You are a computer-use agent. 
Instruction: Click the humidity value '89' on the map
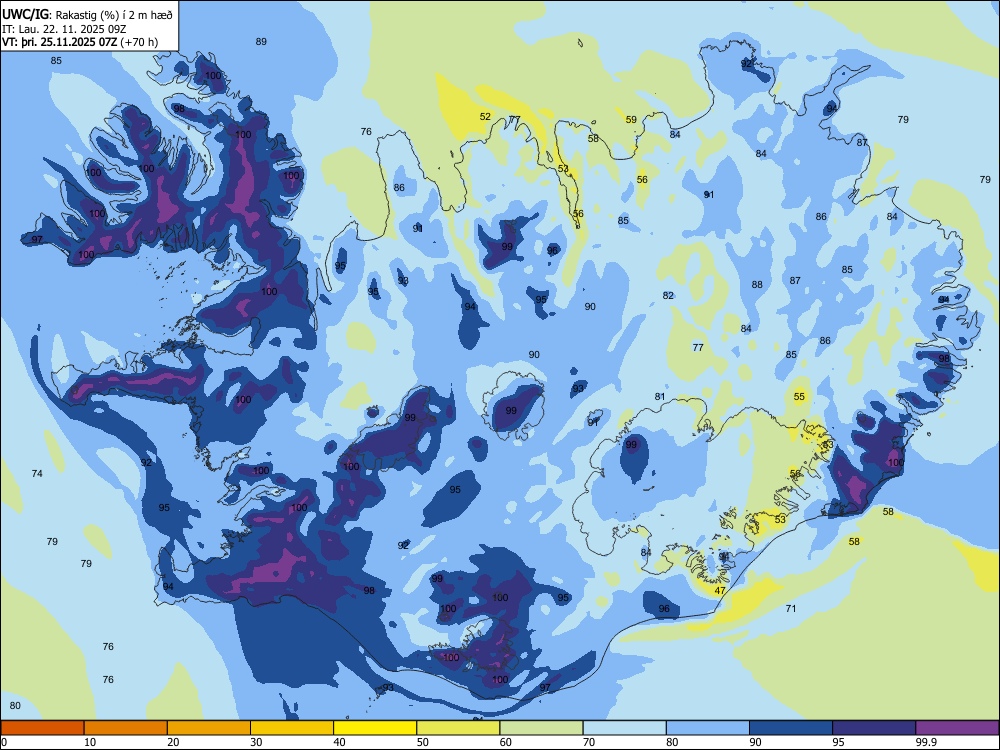[x=261, y=41]
